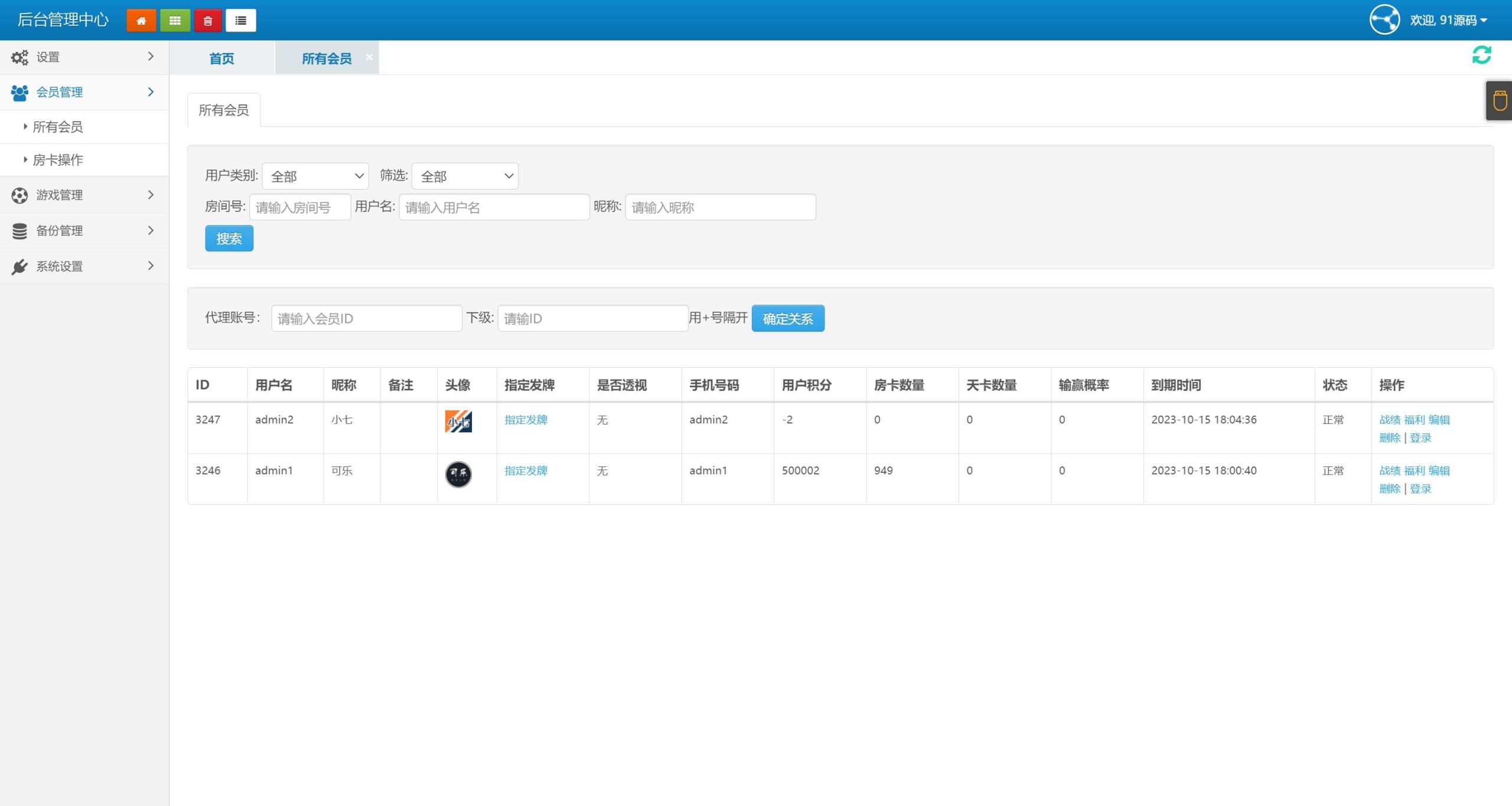Open the 用户类别 dropdown

tap(315, 176)
